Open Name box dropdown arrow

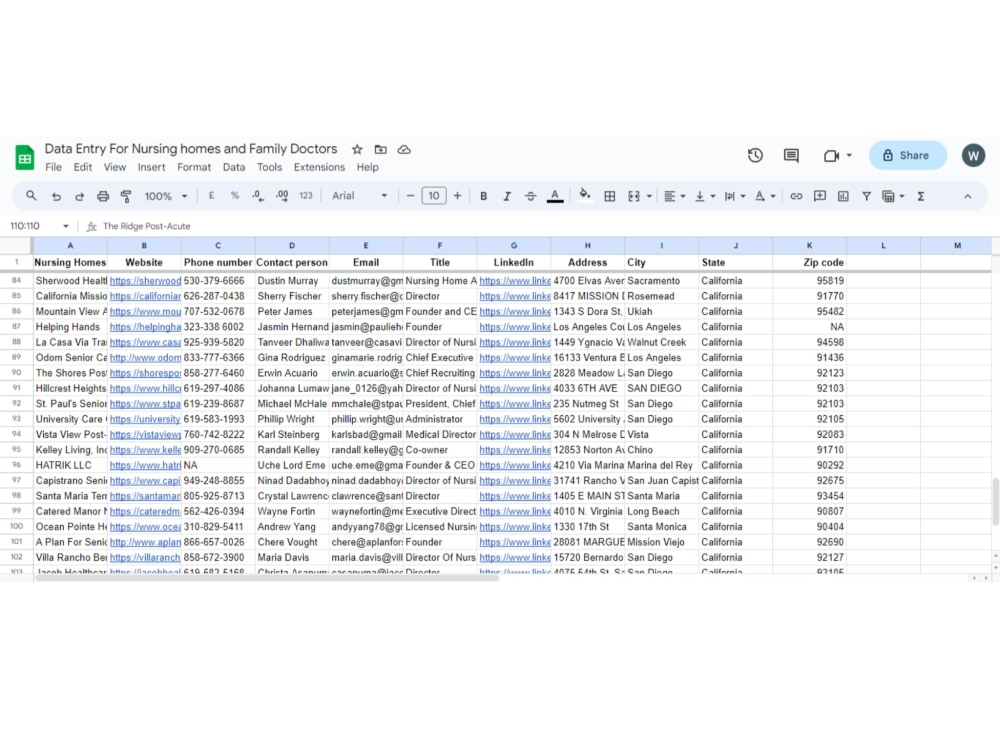(66, 226)
